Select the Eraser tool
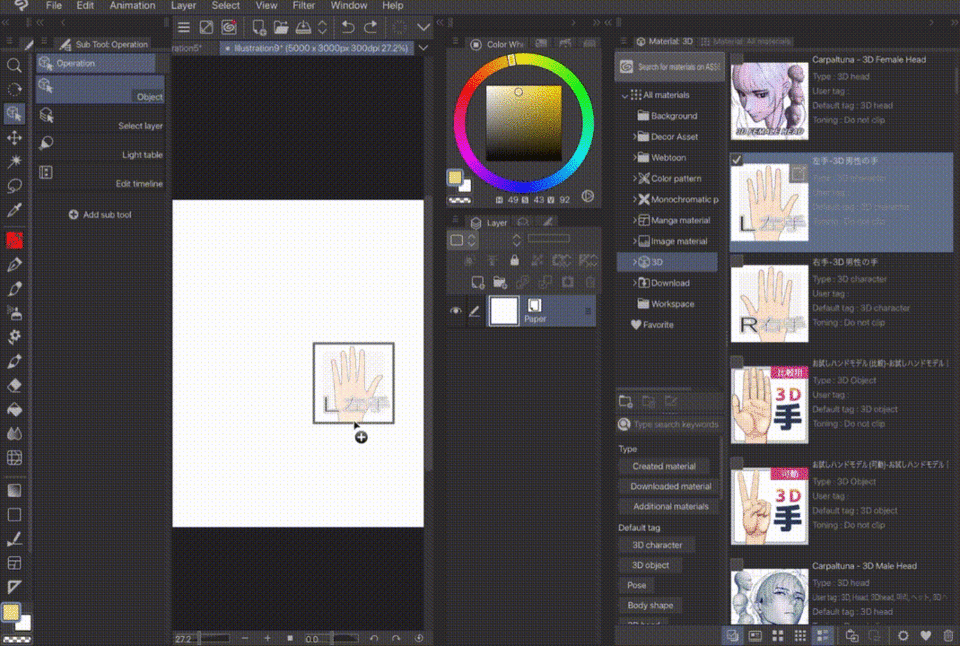Image resolution: width=960 pixels, height=646 pixels. click(14, 385)
